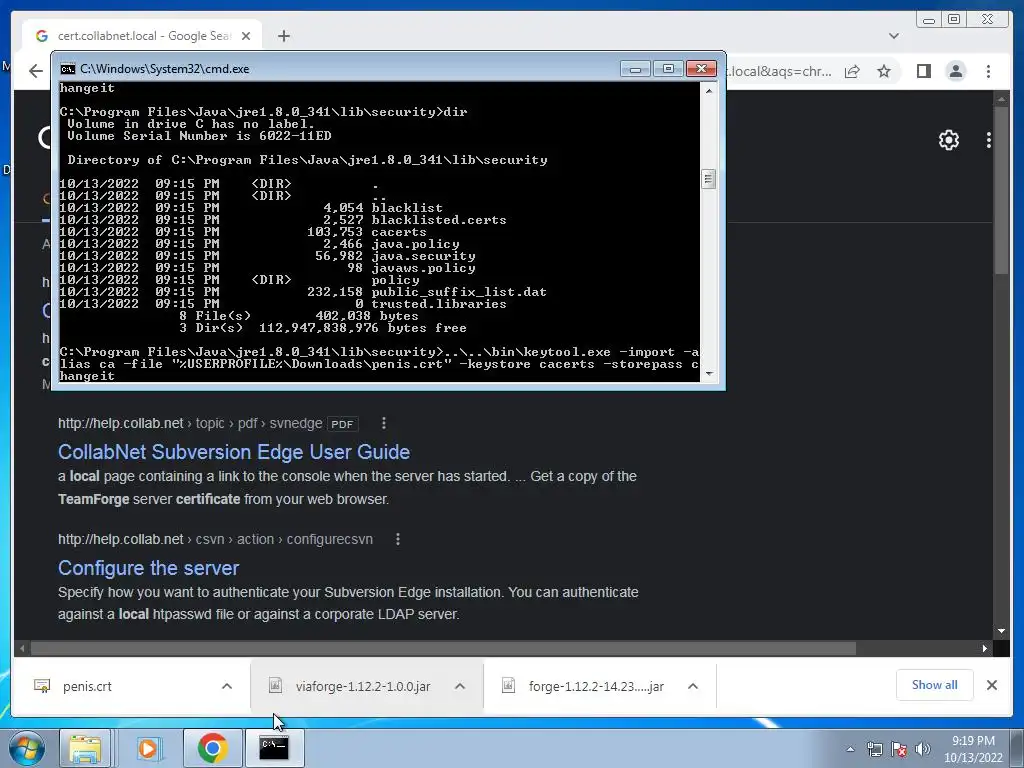Click cacerts filename in cmd output
The height and width of the screenshot is (768, 1024).
click(x=398, y=232)
